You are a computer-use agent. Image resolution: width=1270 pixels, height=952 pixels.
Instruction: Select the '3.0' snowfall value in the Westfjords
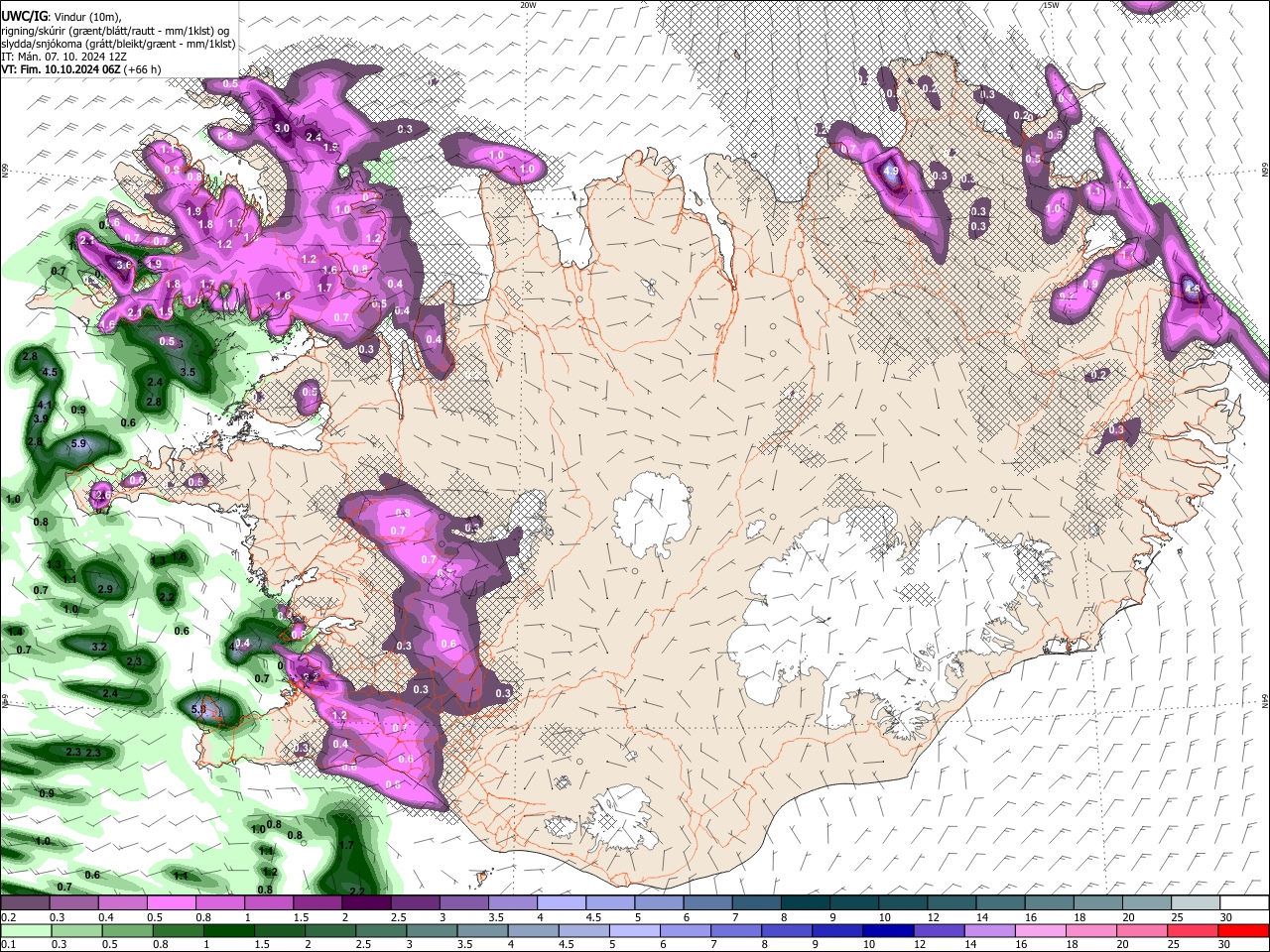(282, 128)
